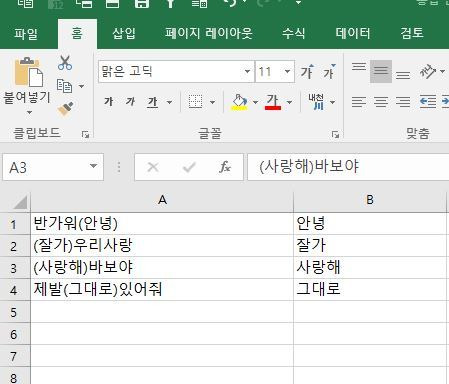Open font group dialog launcher

pyautogui.click(x=335, y=134)
